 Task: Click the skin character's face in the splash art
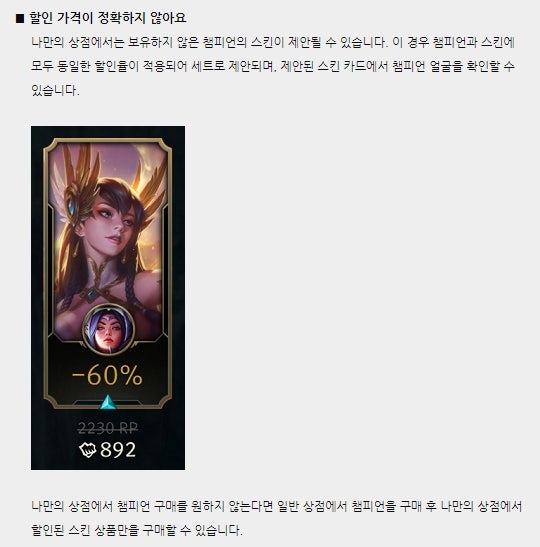tap(117, 222)
